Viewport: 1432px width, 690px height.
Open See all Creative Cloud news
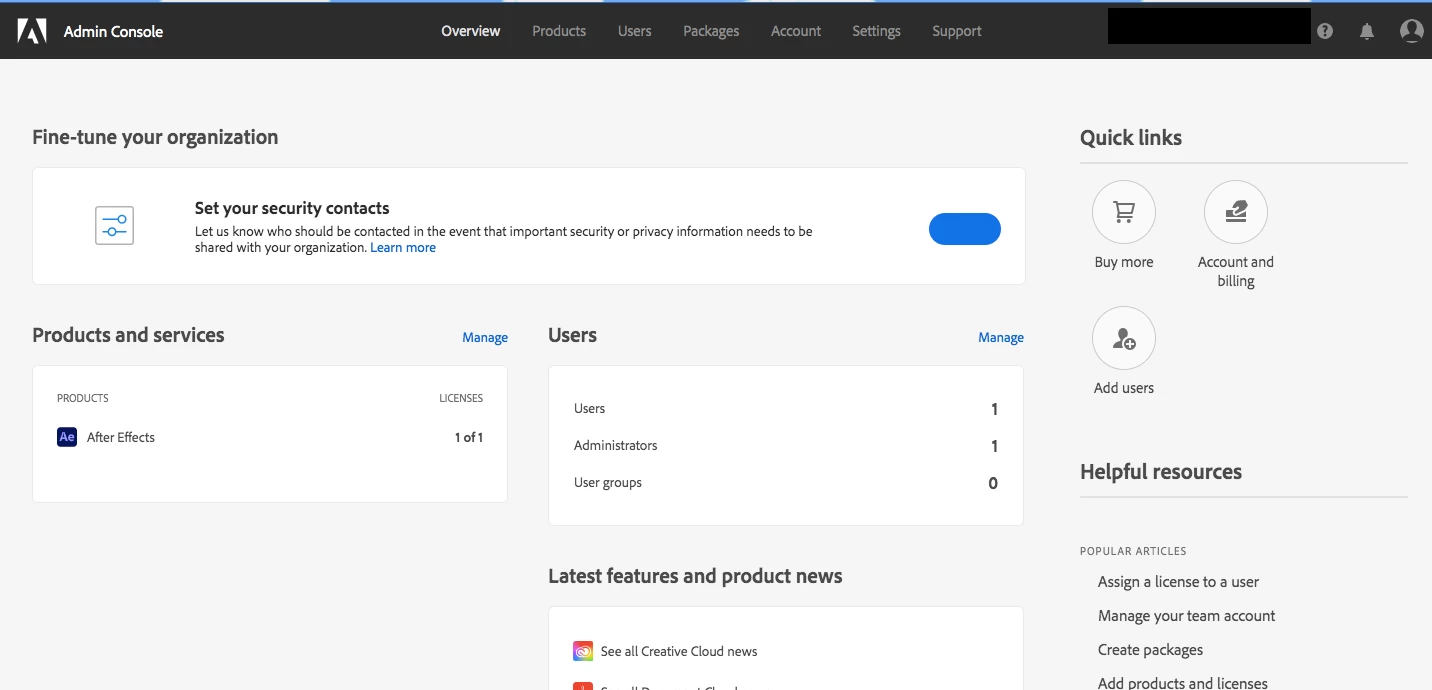[679, 651]
